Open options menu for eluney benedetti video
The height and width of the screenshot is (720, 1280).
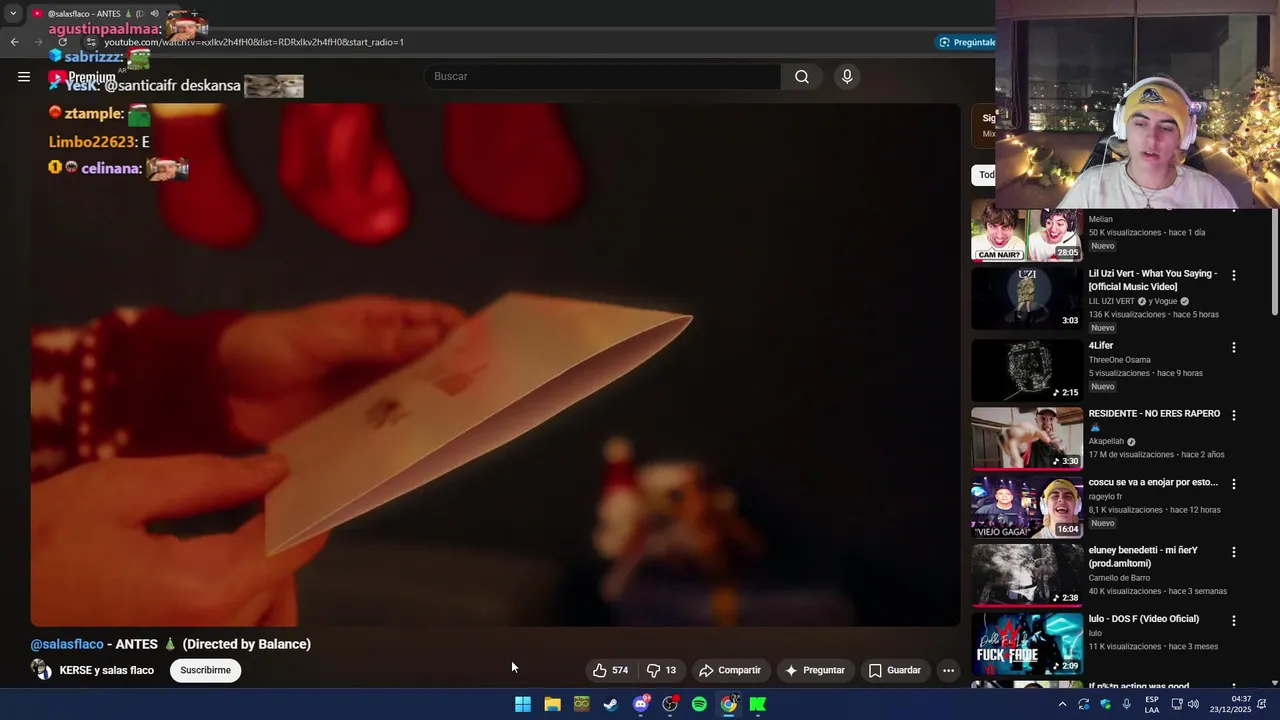(1233, 552)
